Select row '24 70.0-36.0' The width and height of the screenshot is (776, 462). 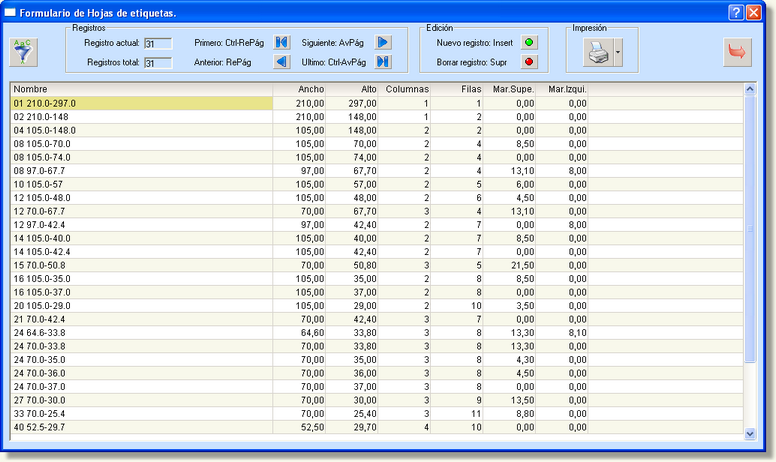pos(377,373)
